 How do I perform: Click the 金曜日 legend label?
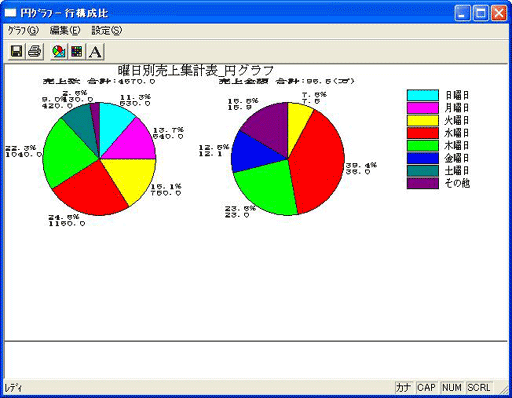click(x=457, y=158)
